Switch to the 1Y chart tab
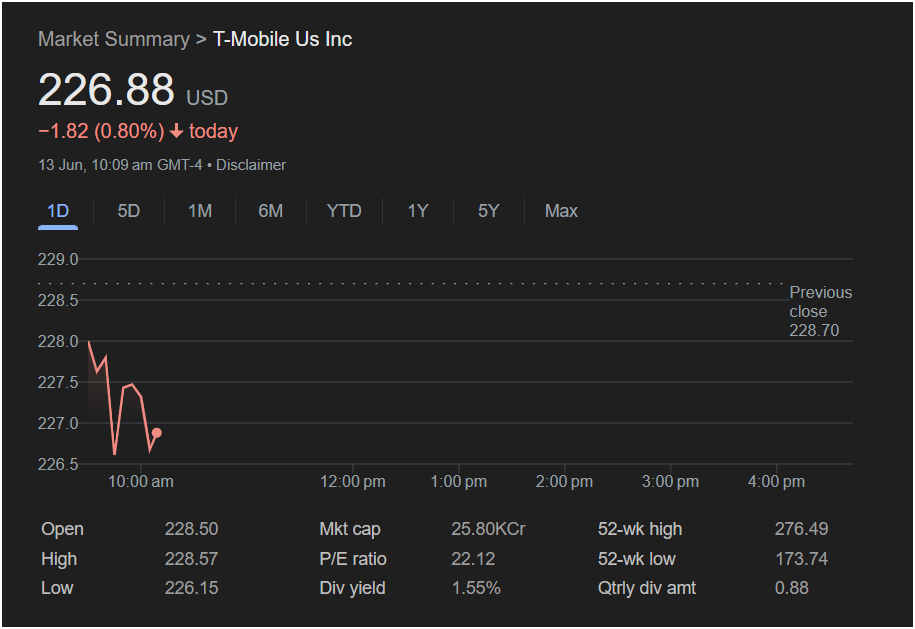The width and height of the screenshot is (915, 629). click(x=418, y=211)
